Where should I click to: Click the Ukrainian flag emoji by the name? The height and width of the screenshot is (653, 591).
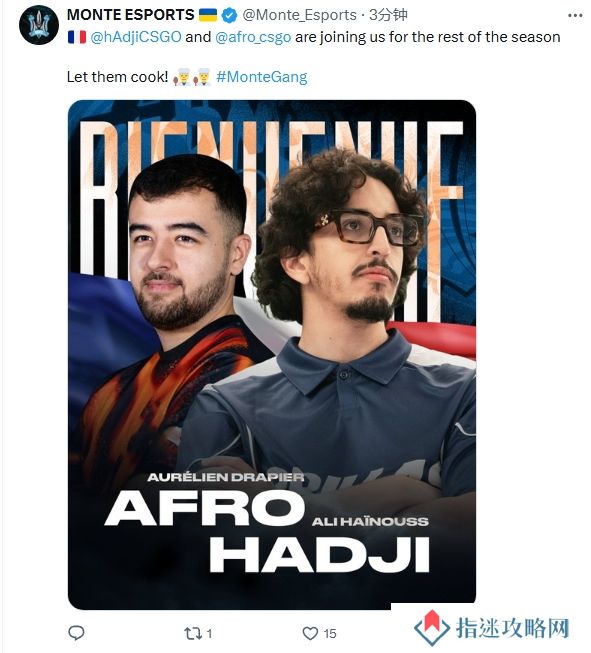[207, 15]
